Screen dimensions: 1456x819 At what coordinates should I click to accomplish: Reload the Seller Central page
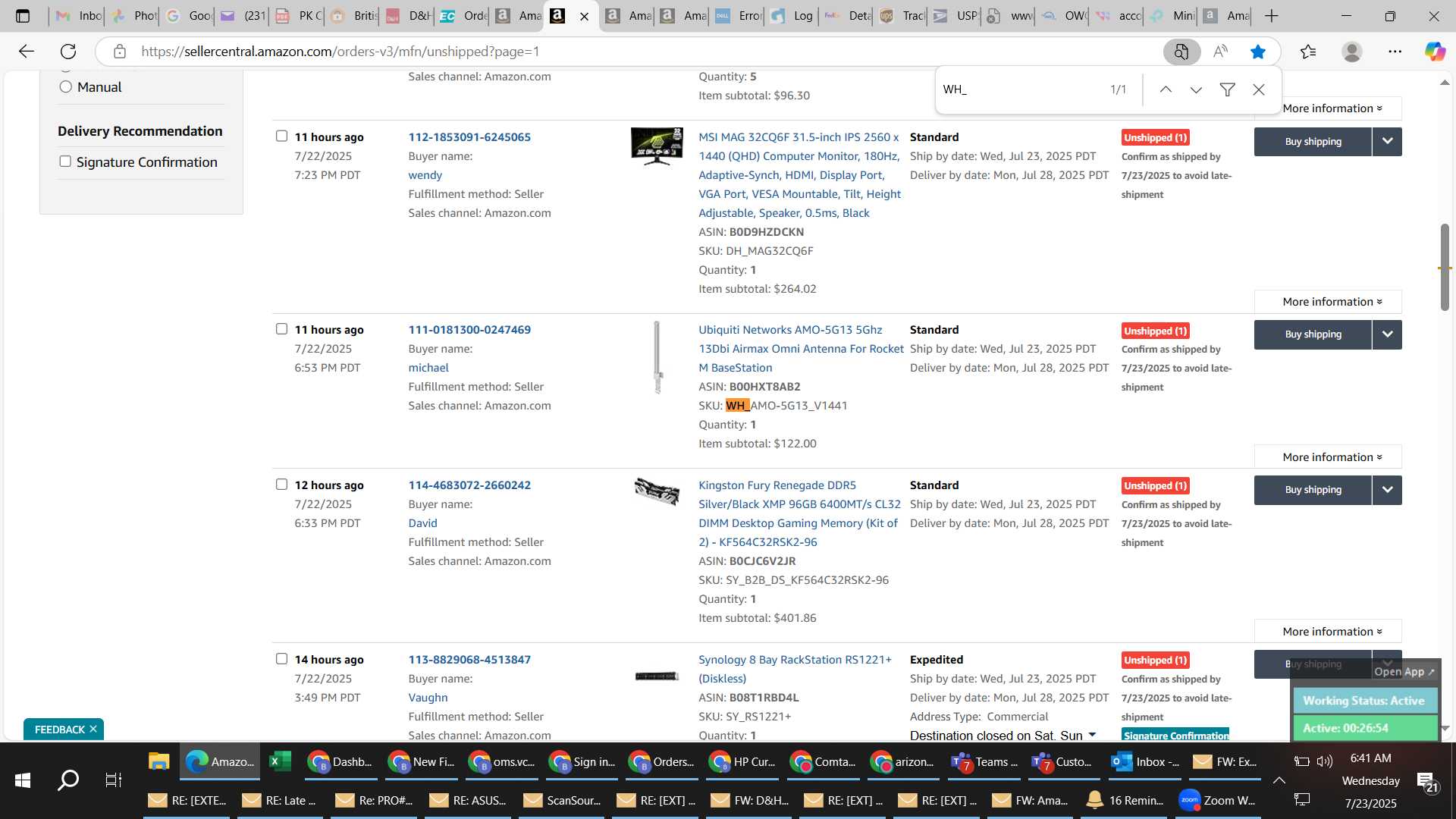pos(68,52)
